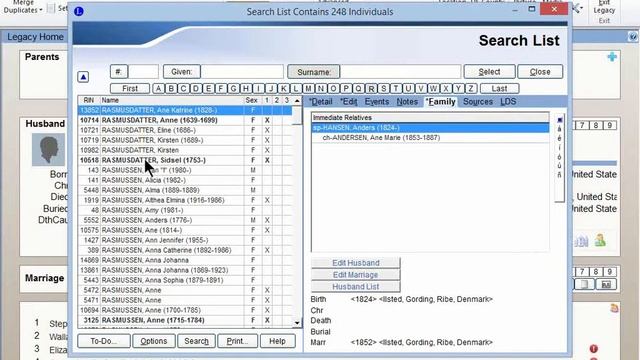Select row RASMUSDATTER, Eline (1686-)

coord(185,130)
